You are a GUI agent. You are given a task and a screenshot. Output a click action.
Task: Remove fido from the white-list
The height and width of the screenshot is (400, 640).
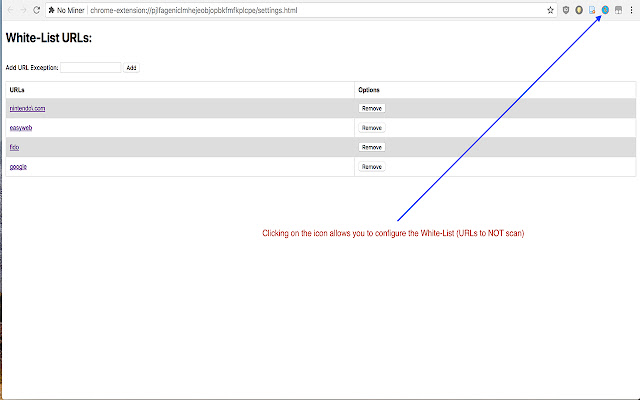coord(372,147)
